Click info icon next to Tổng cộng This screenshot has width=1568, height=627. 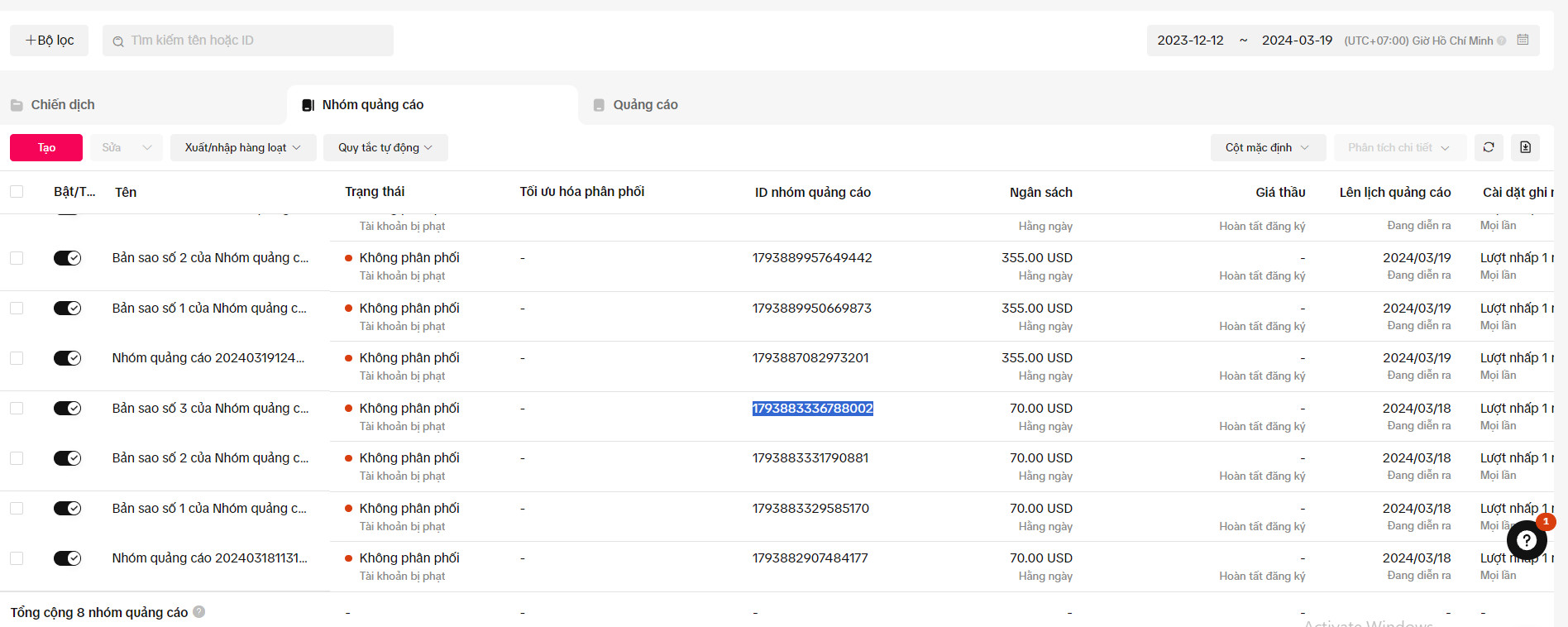(199, 612)
